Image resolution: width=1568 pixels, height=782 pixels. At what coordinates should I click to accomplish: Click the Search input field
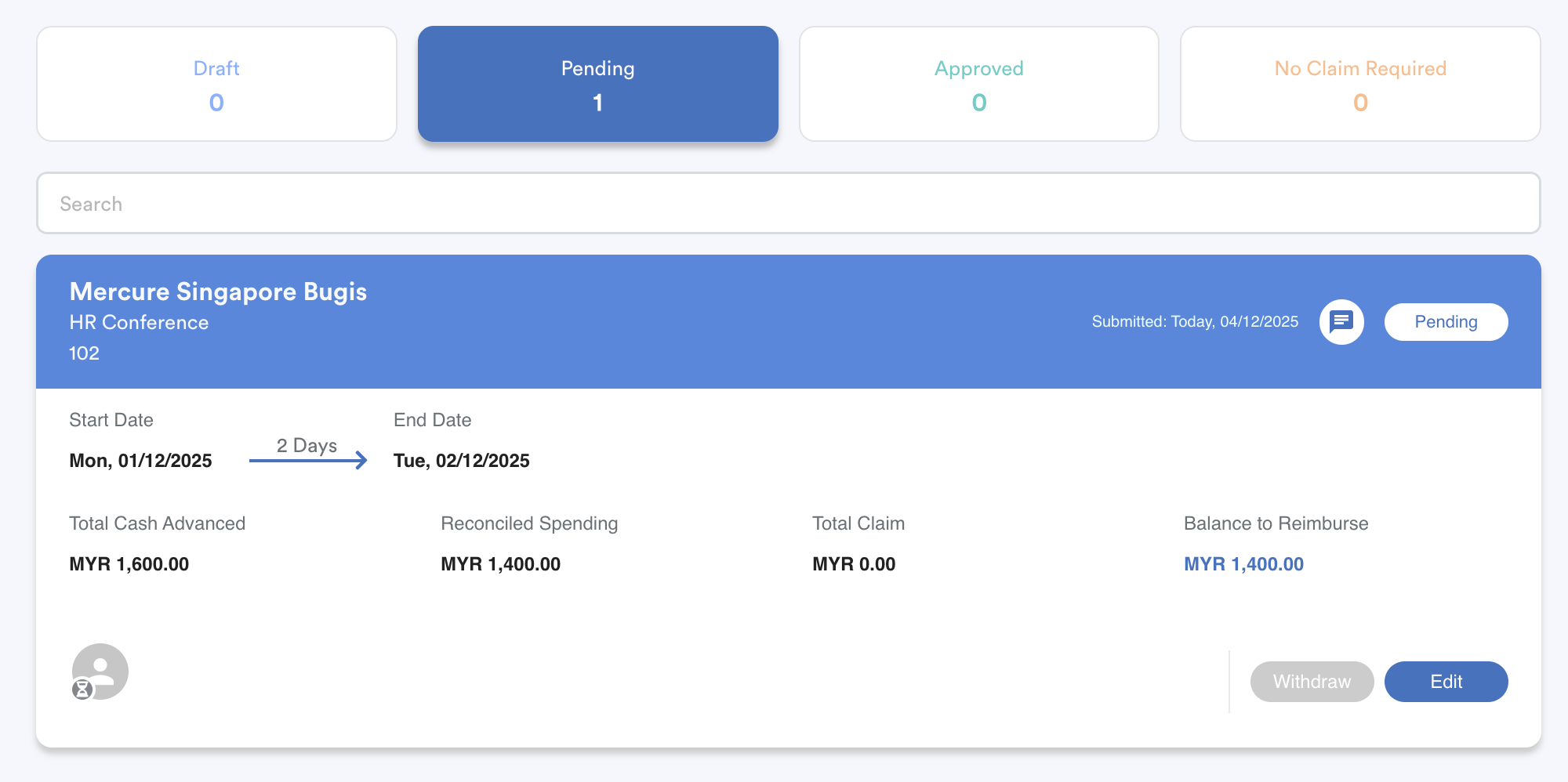(x=788, y=204)
